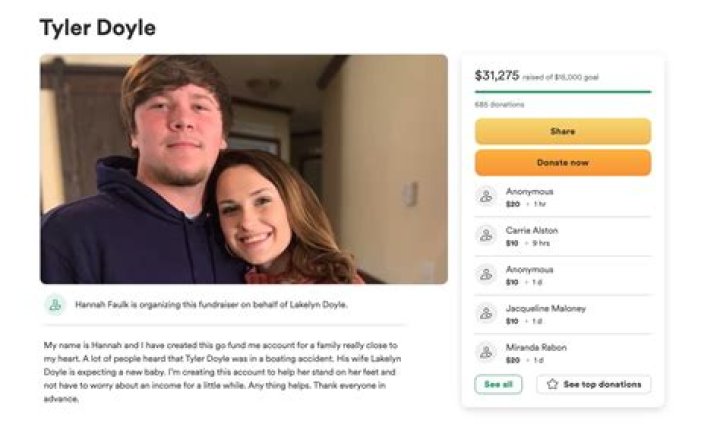The height and width of the screenshot is (424, 720).
Task: Click the avatar icon of the $10 Anonymous donor
Action: click(486, 274)
